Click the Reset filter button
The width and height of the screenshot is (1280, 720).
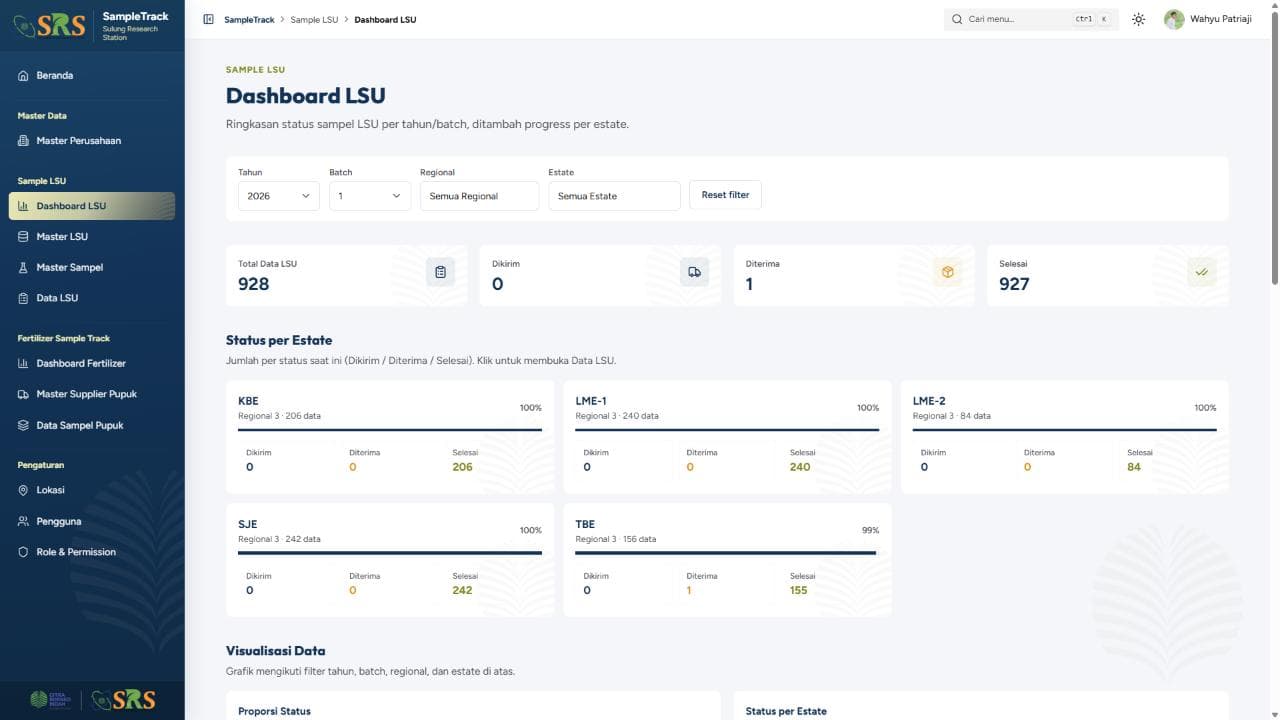pos(725,195)
